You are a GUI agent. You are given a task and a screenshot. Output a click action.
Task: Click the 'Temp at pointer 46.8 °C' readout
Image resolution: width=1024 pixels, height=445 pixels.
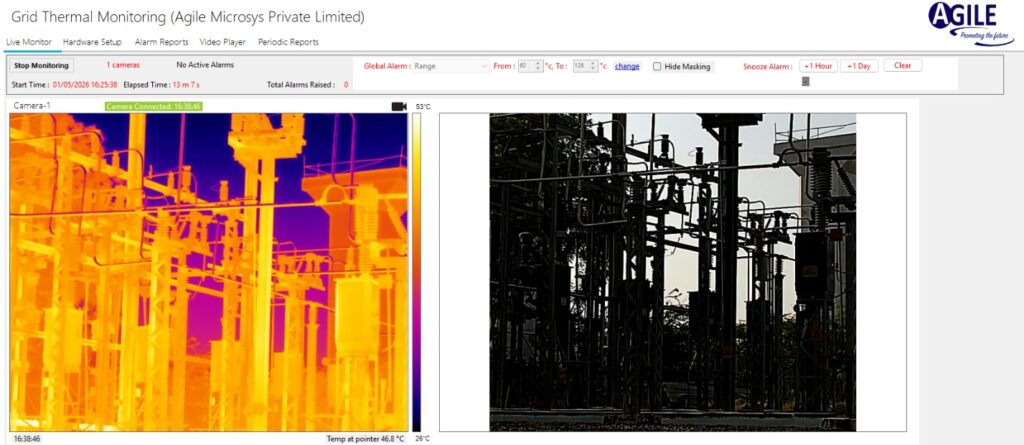point(366,439)
